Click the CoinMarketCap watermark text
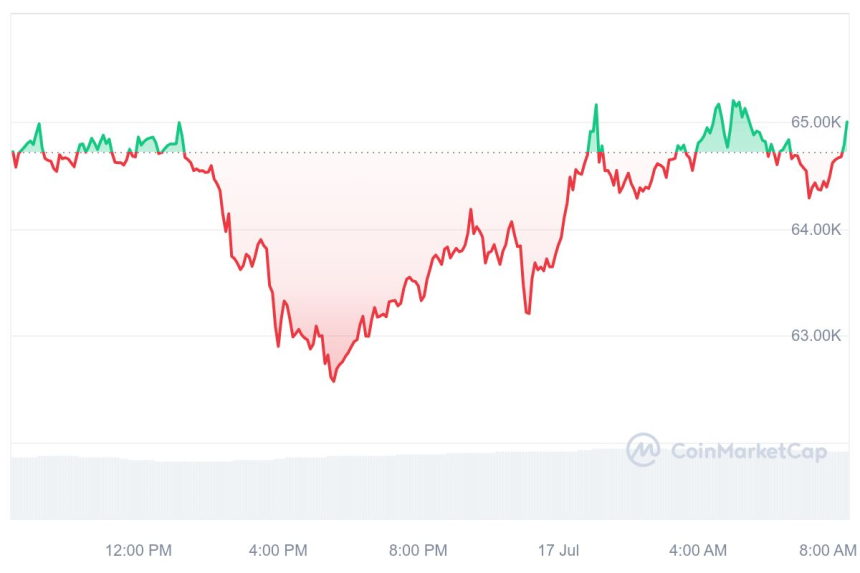Image resolution: width=860 pixels, height=573 pixels. 748,452
